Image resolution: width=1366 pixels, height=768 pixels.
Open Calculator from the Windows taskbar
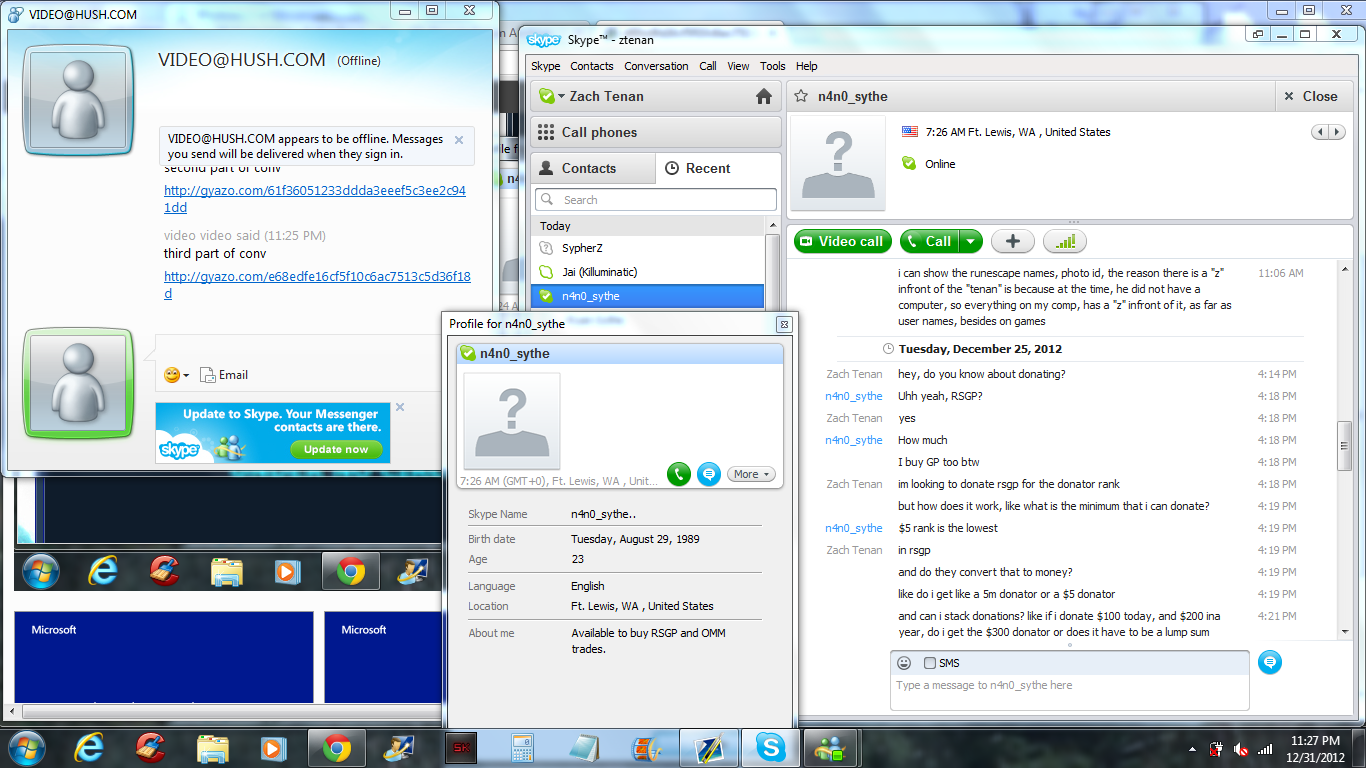click(523, 747)
